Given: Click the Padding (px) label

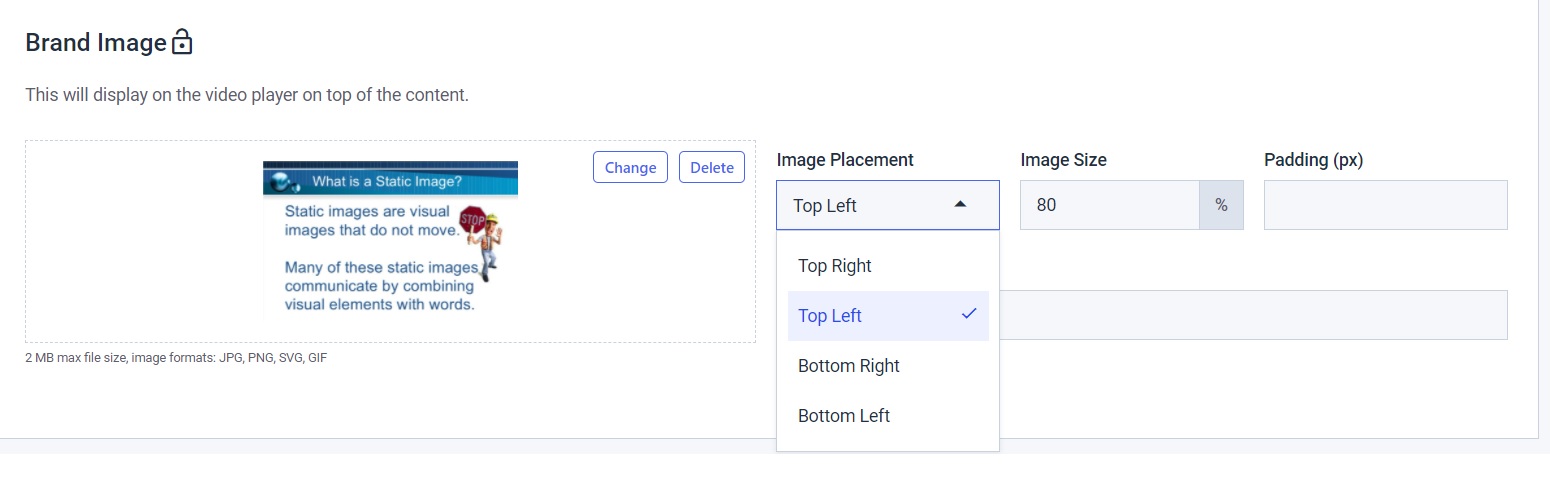Looking at the screenshot, I should [x=1314, y=159].
